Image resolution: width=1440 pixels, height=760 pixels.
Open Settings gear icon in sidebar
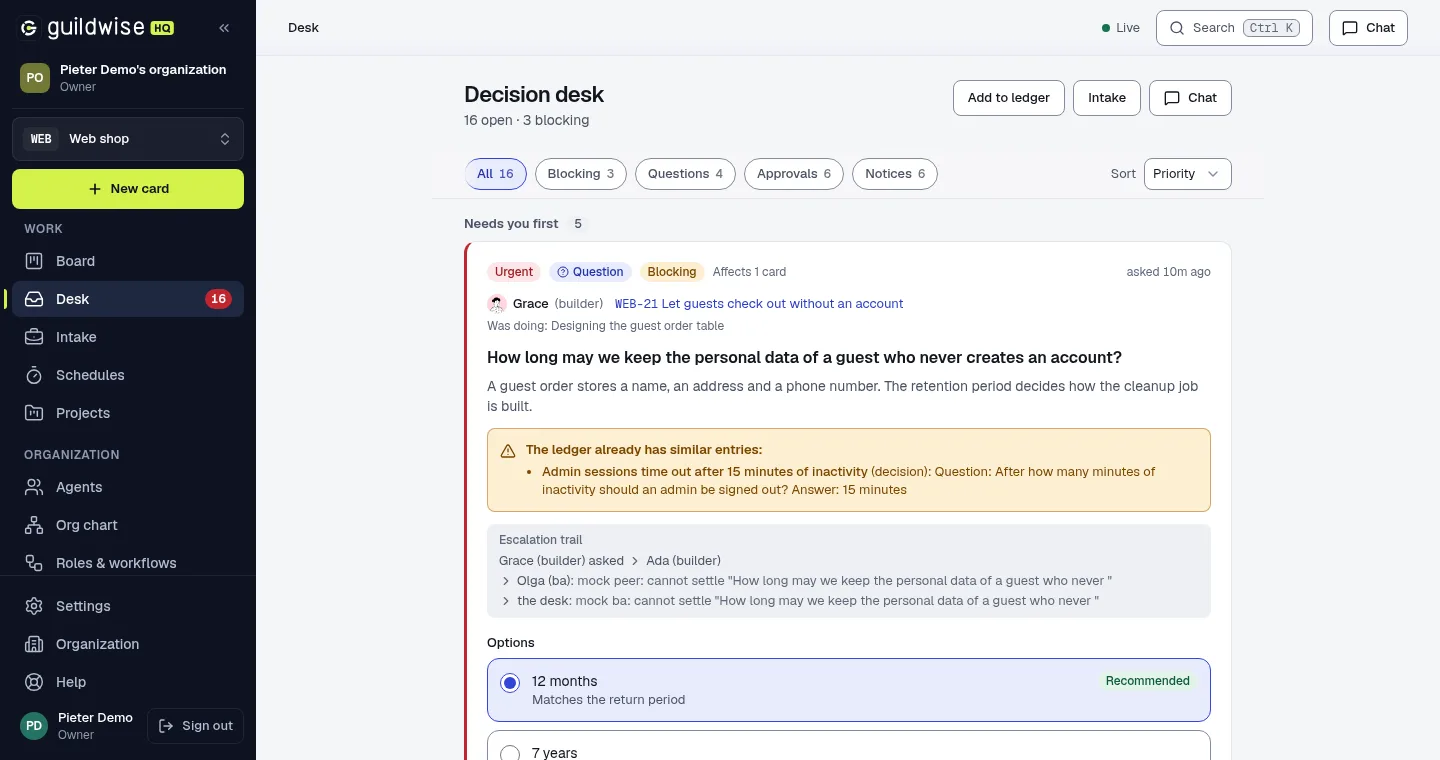[x=34, y=606]
